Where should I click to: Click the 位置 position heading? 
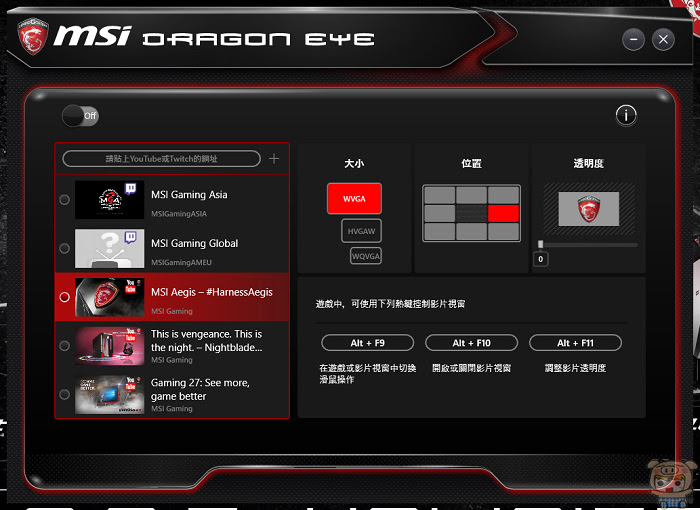pos(471,163)
